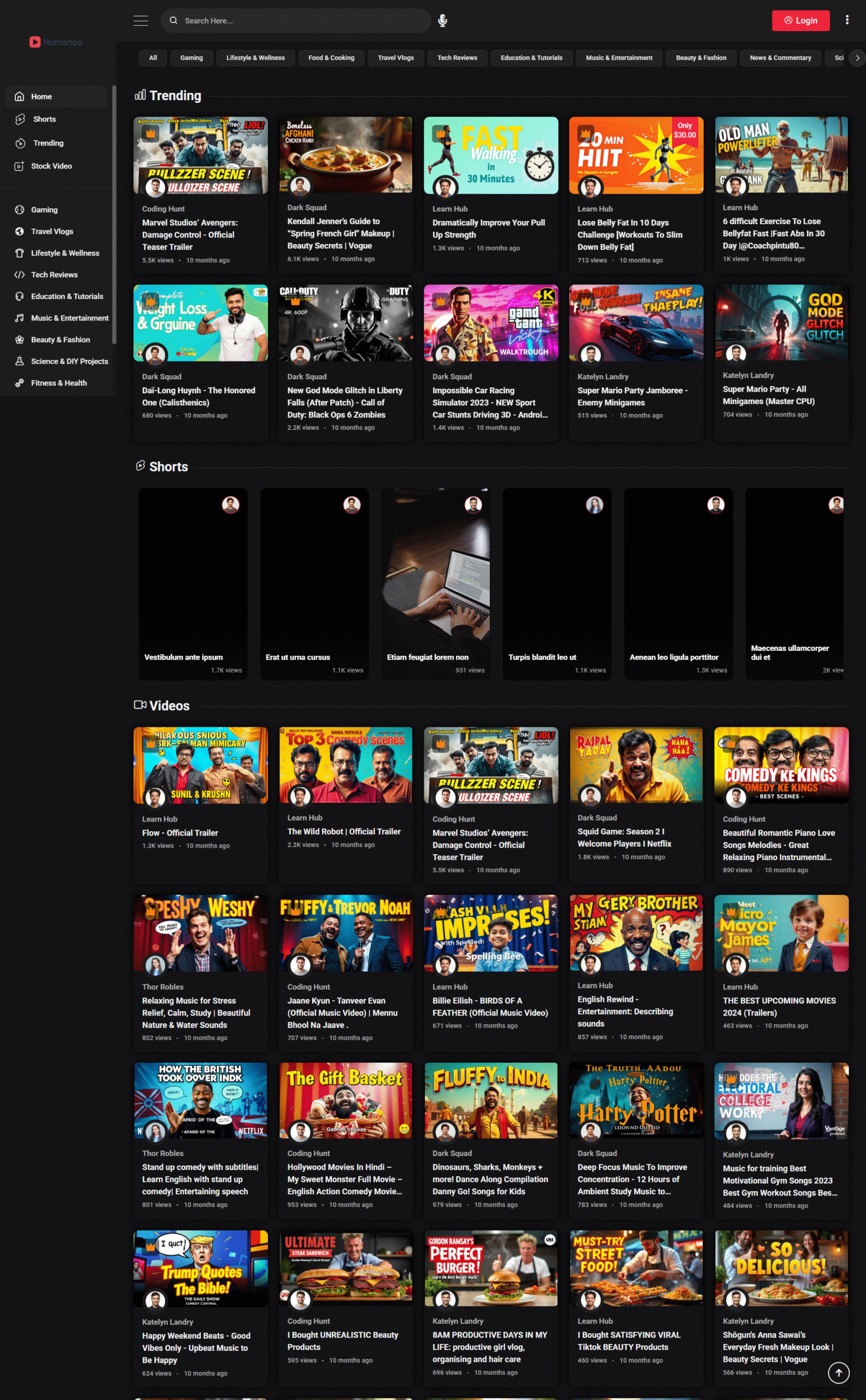Open the Old Man Powerlifter thumbnail

point(781,155)
